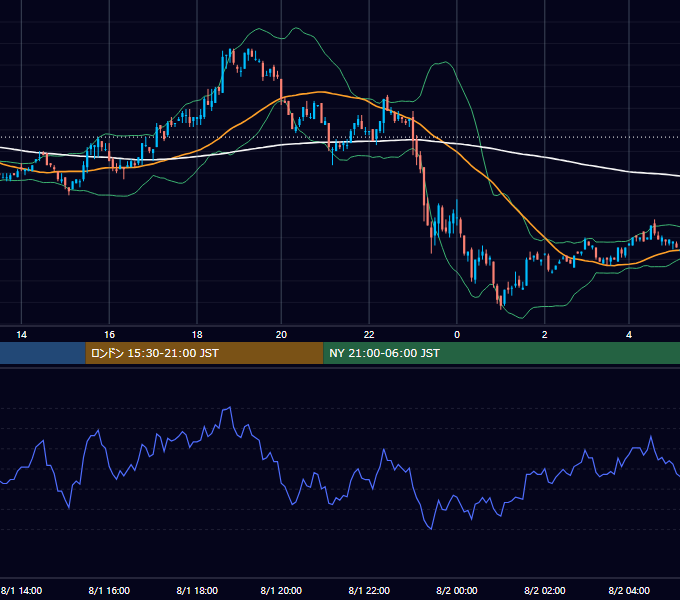Click the hour label 22 on price chart axis
Viewport: 680px width, 600px height.
tap(369, 334)
